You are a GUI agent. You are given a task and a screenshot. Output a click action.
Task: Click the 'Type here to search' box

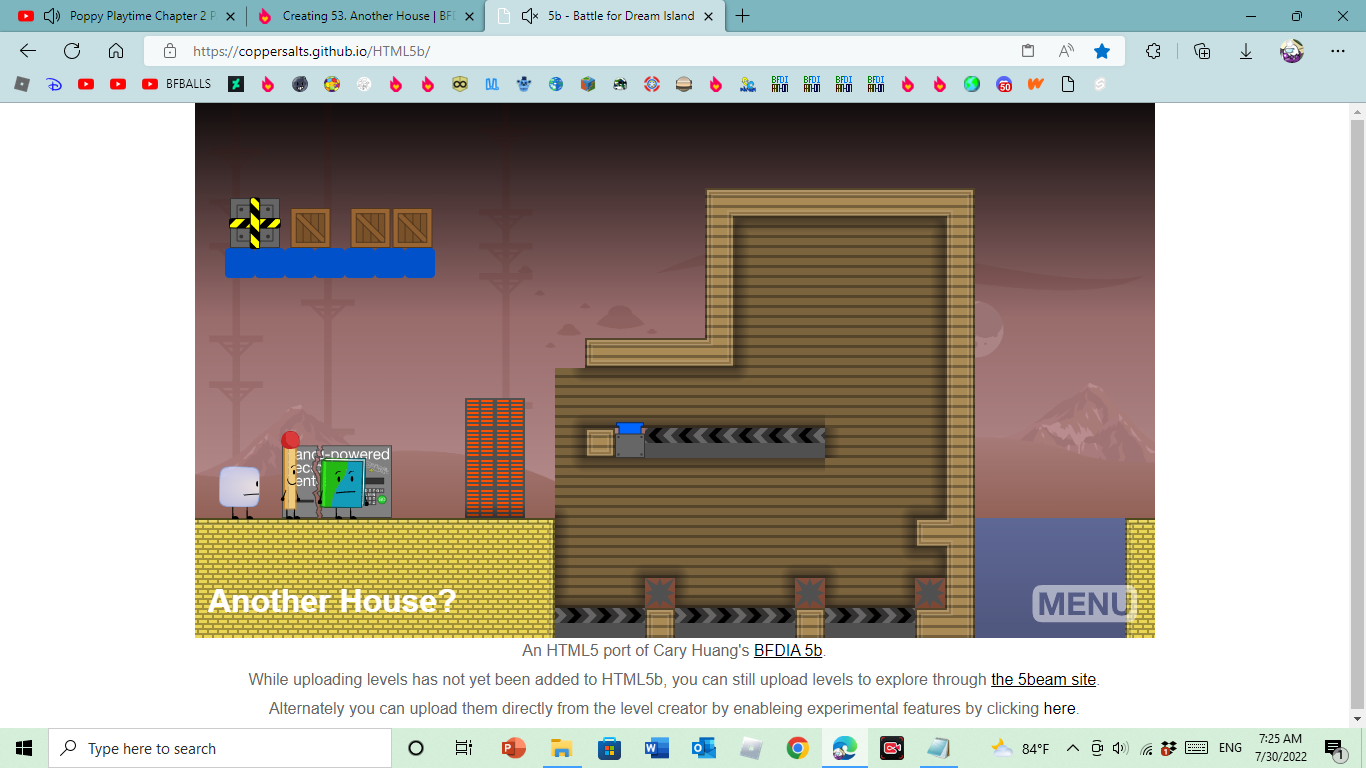pyautogui.click(x=220, y=748)
